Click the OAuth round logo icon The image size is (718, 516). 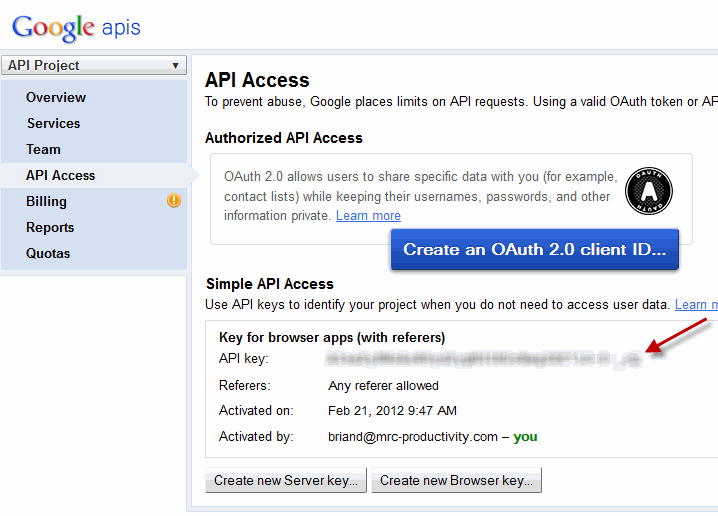(649, 191)
